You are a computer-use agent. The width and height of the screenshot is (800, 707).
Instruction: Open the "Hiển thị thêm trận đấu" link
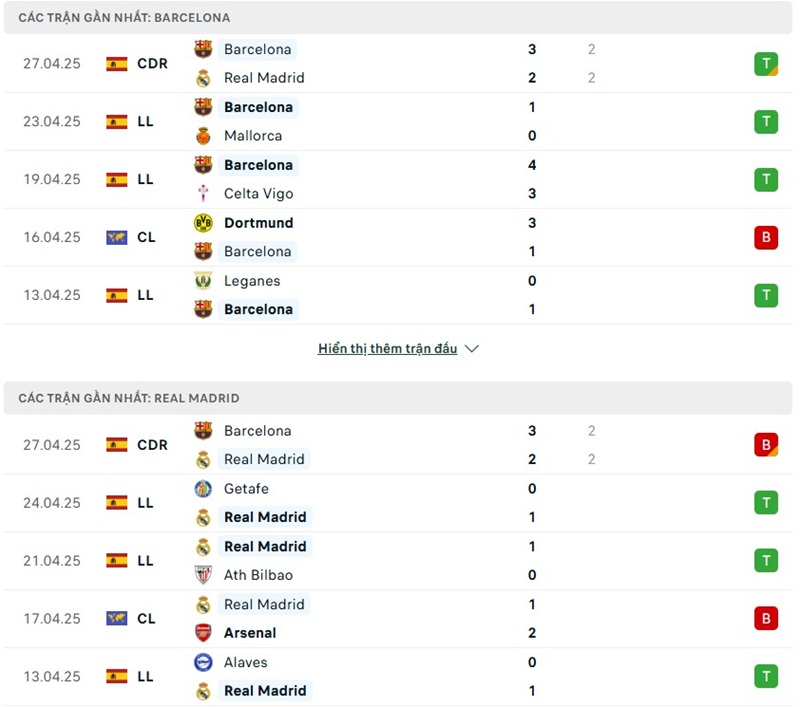pos(387,349)
